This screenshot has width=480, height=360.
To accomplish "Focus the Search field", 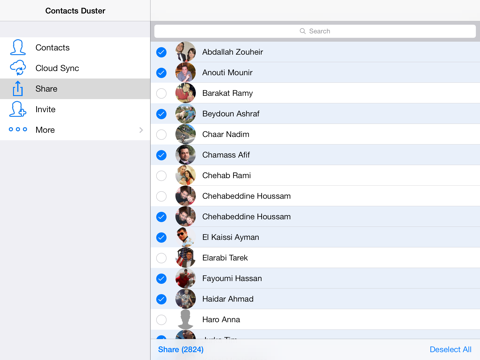I will tap(315, 31).
